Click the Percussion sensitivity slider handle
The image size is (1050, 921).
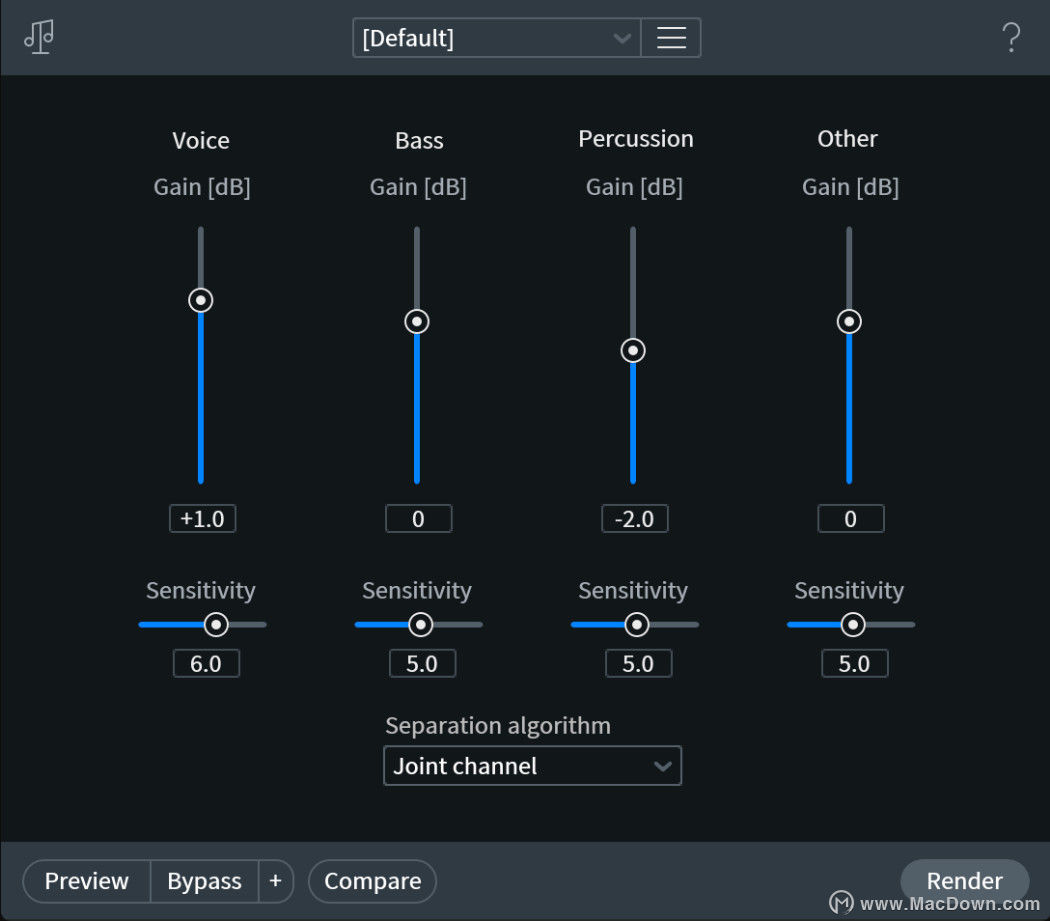(x=637, y=625)
